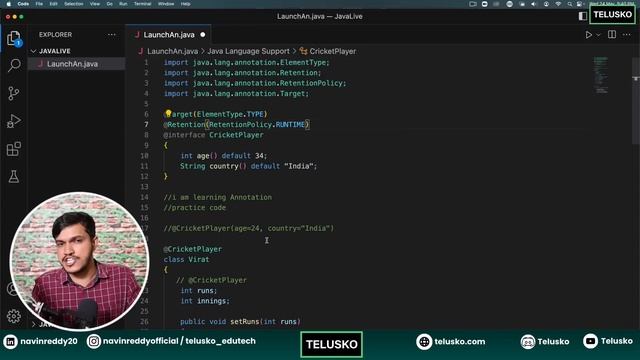
Task: Click CricketPlayer in @interface declaration
Action: [x=236, y=135]
